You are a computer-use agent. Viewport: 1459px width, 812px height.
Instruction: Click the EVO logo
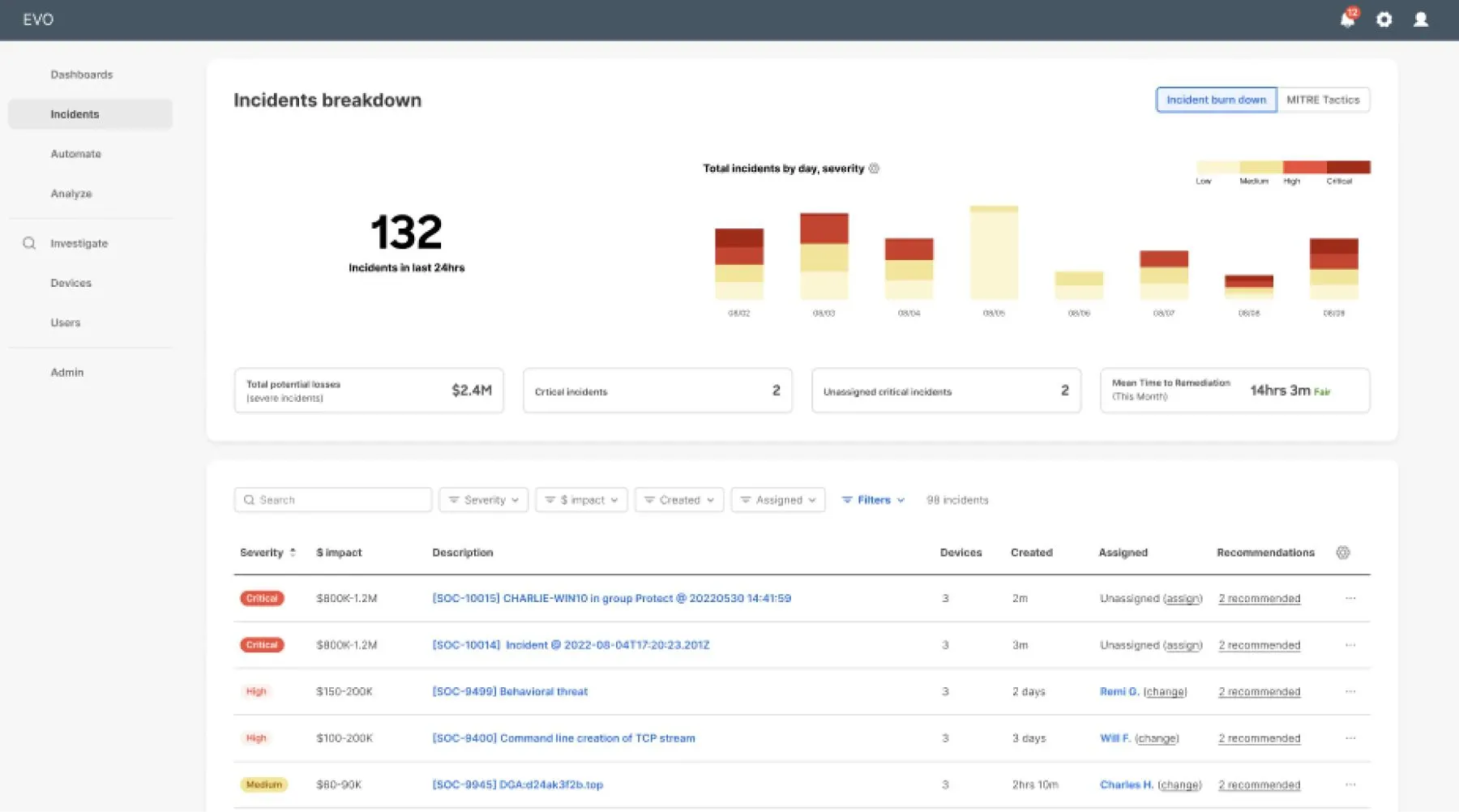[x=38, y=19]
